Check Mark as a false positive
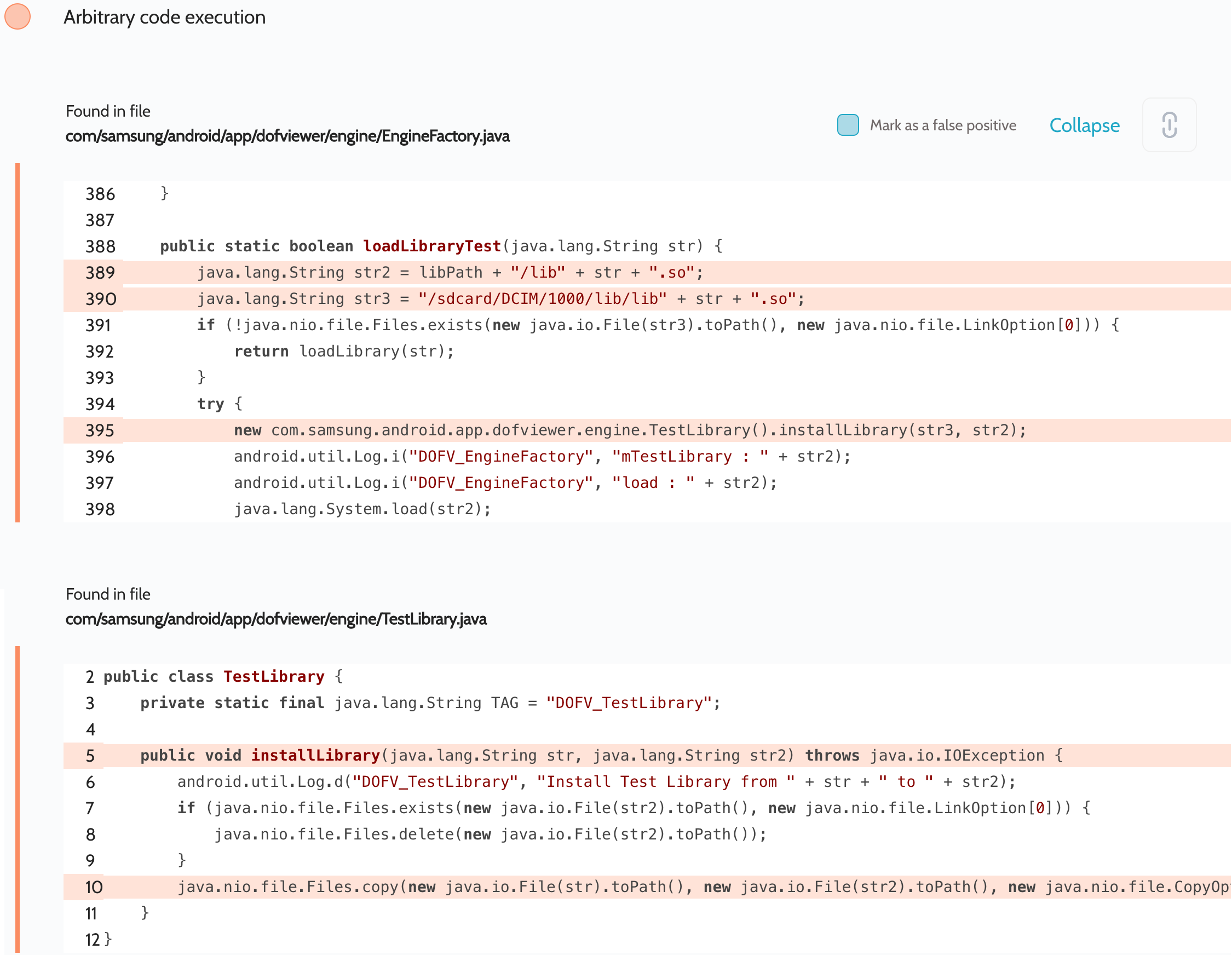This screenshot has width=1232, height=955. [847, 125]
